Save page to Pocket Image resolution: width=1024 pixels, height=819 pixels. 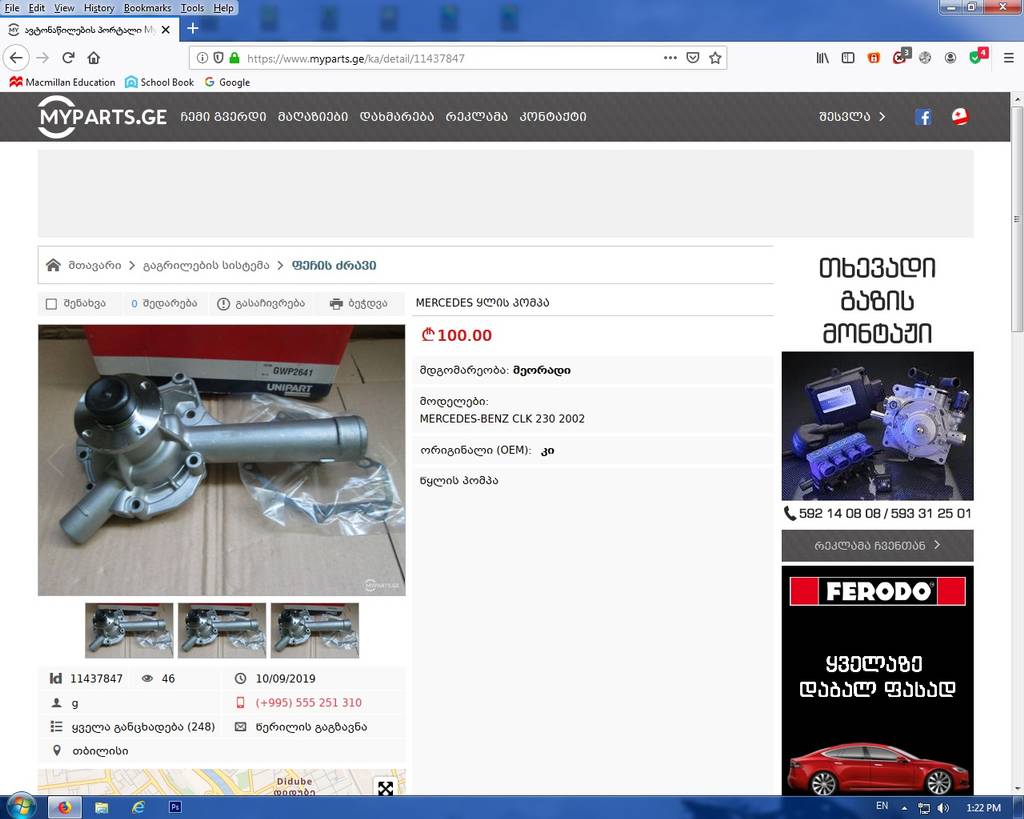[693, 58]
